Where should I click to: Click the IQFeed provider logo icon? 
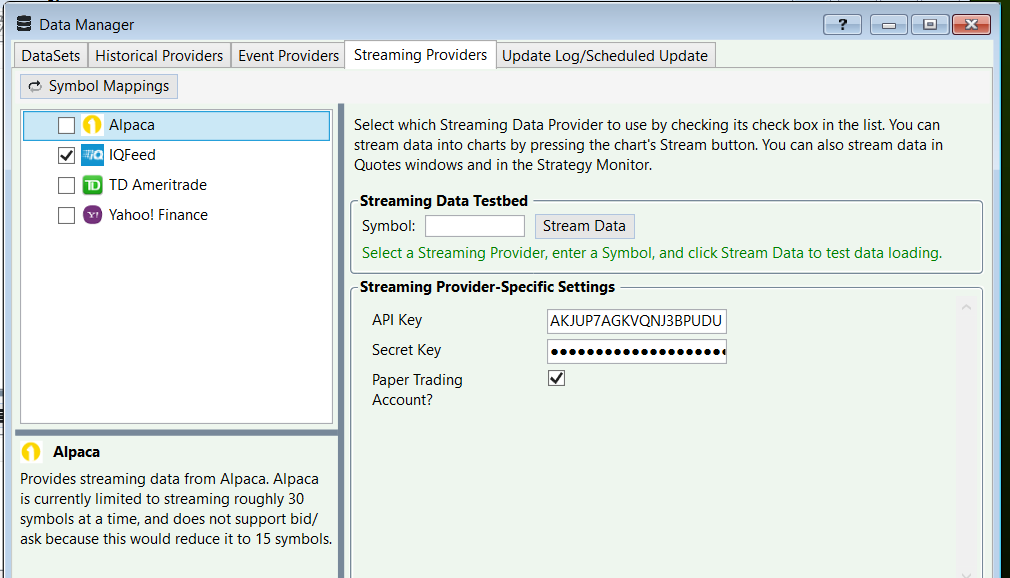click(93, 156)
